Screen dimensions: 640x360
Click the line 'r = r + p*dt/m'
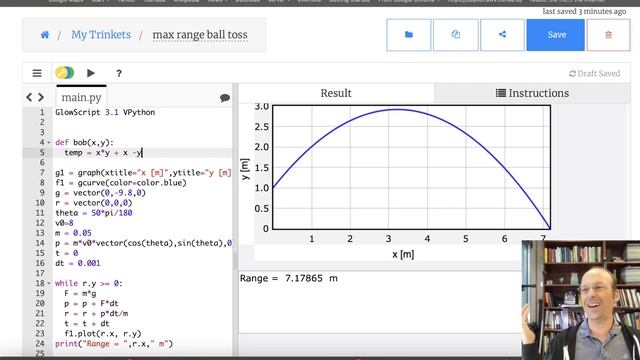[x=96, y=313]
